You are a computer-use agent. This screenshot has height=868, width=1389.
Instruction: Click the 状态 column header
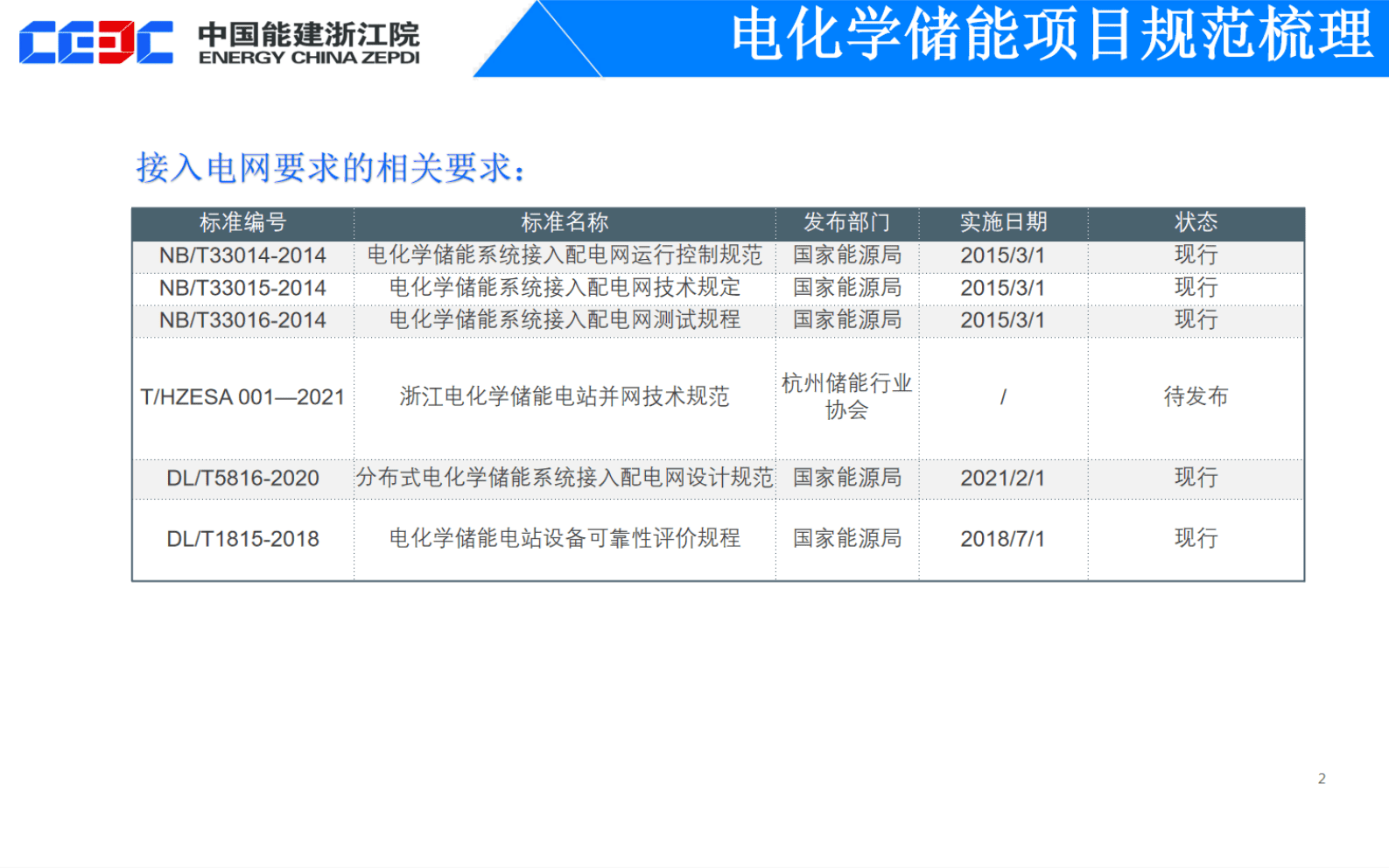tap(1196, 223)
